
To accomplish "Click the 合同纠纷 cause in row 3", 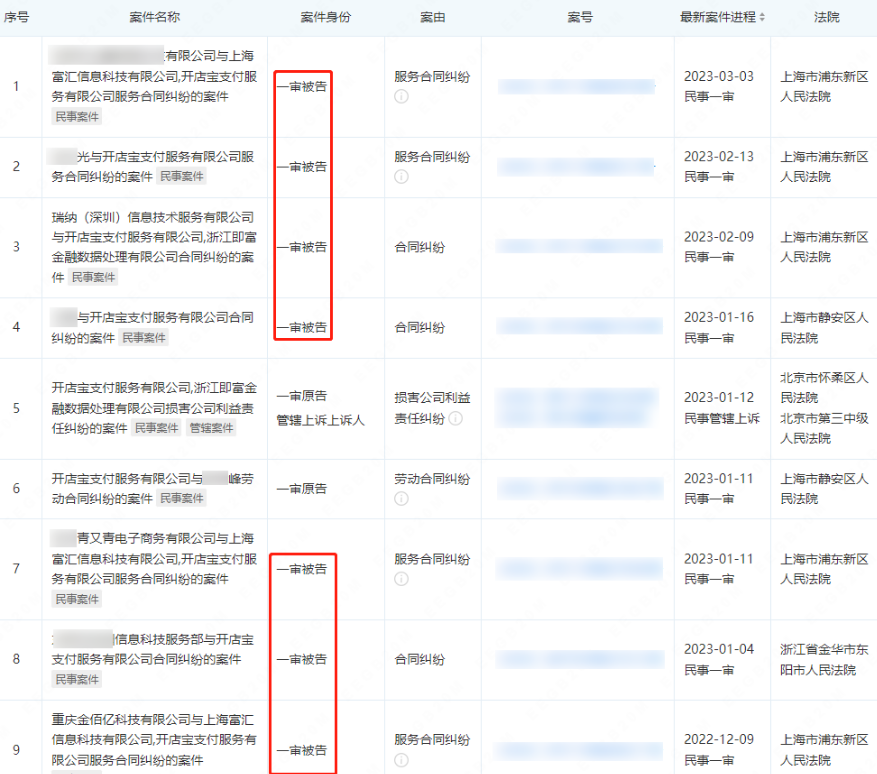I will pyautogui.click(x=419, y=247).
